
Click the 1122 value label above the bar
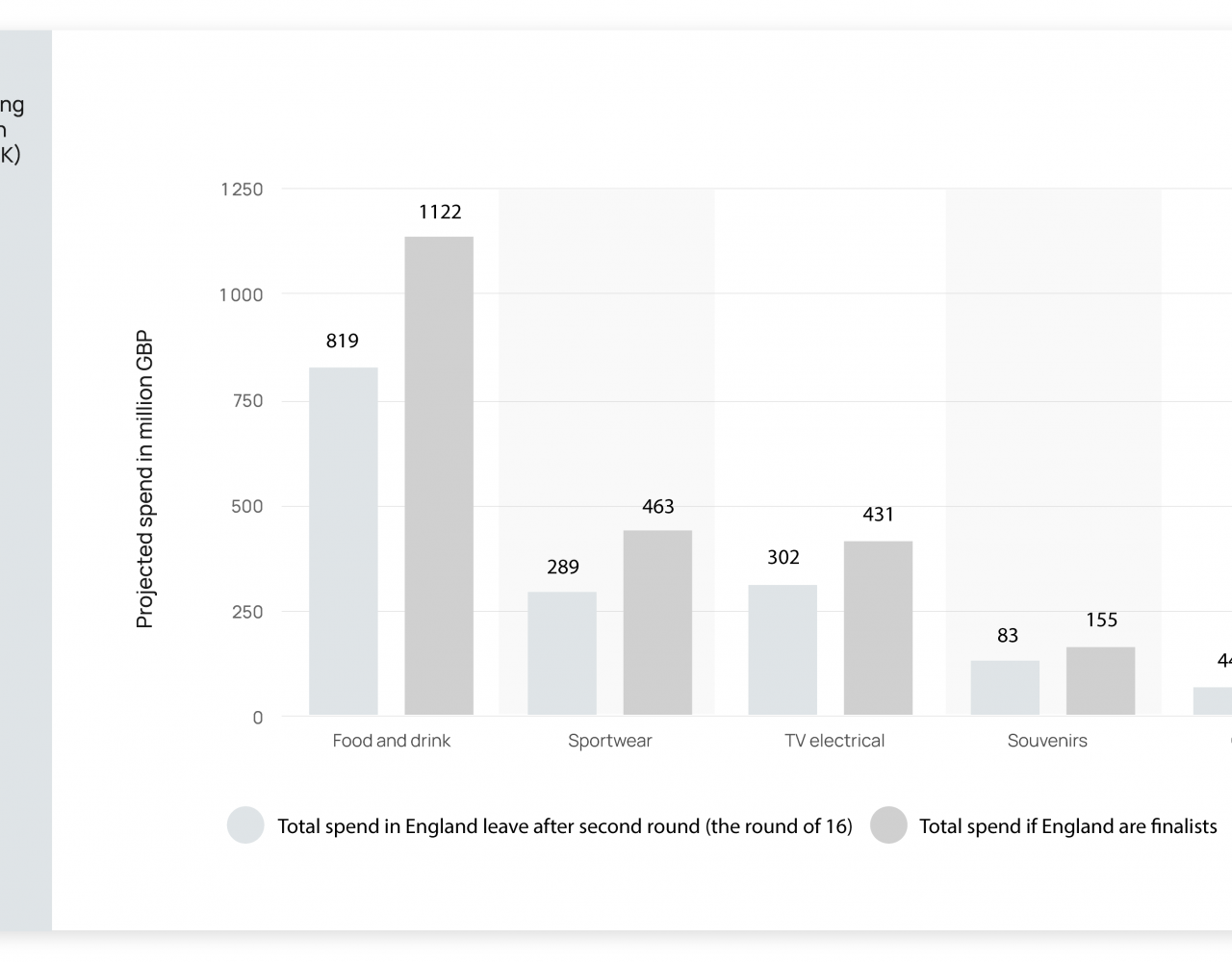[440, 212]
